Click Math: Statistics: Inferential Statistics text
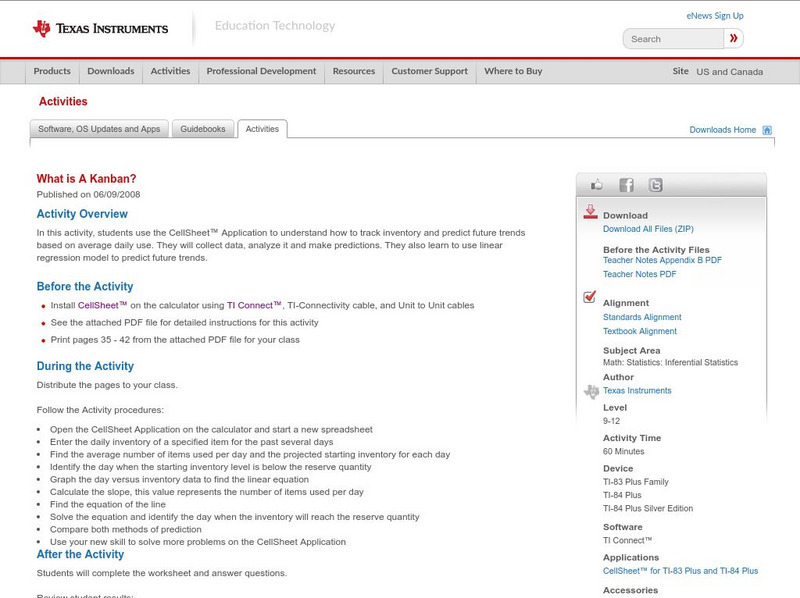 pos(670,363)
